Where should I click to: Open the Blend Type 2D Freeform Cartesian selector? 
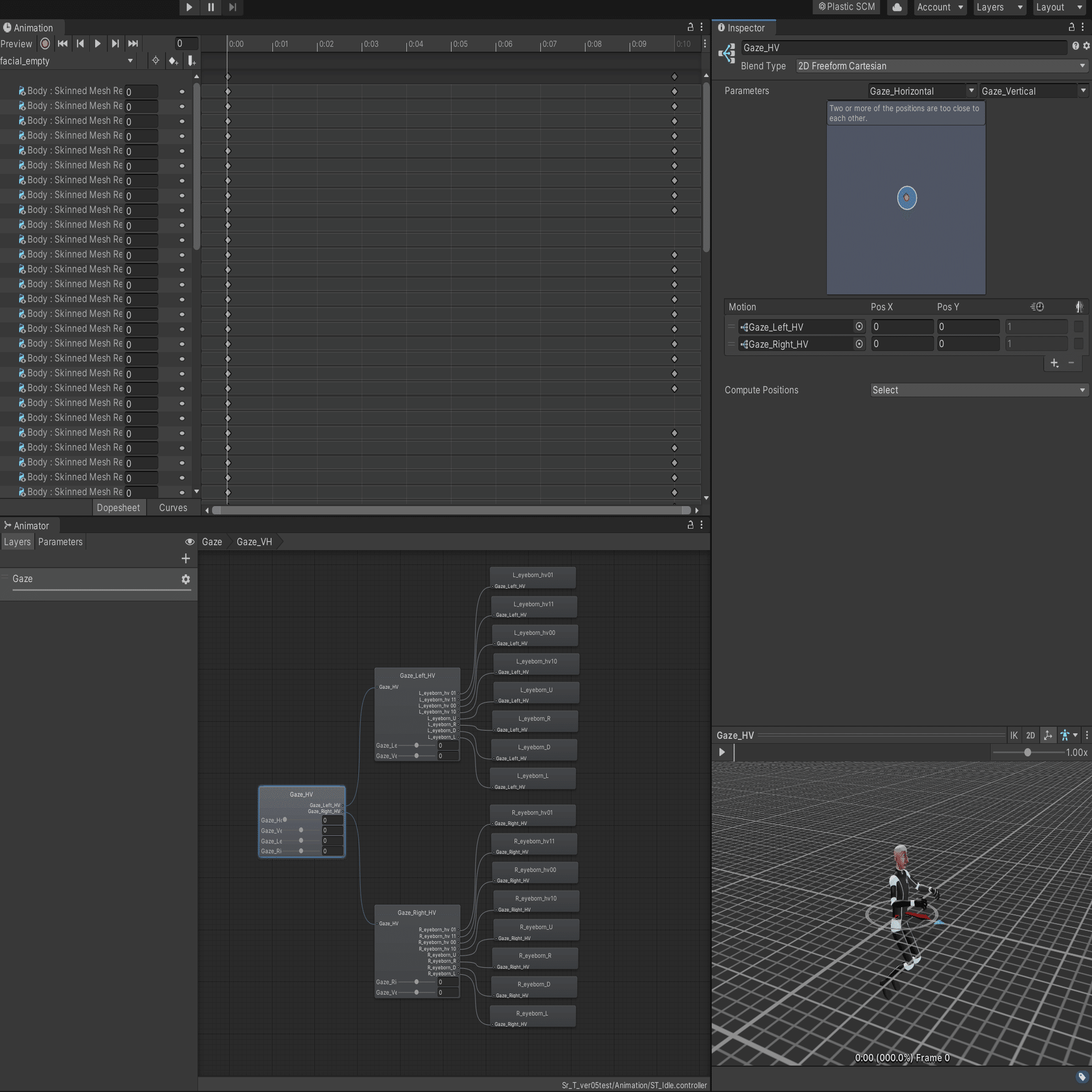941,66
